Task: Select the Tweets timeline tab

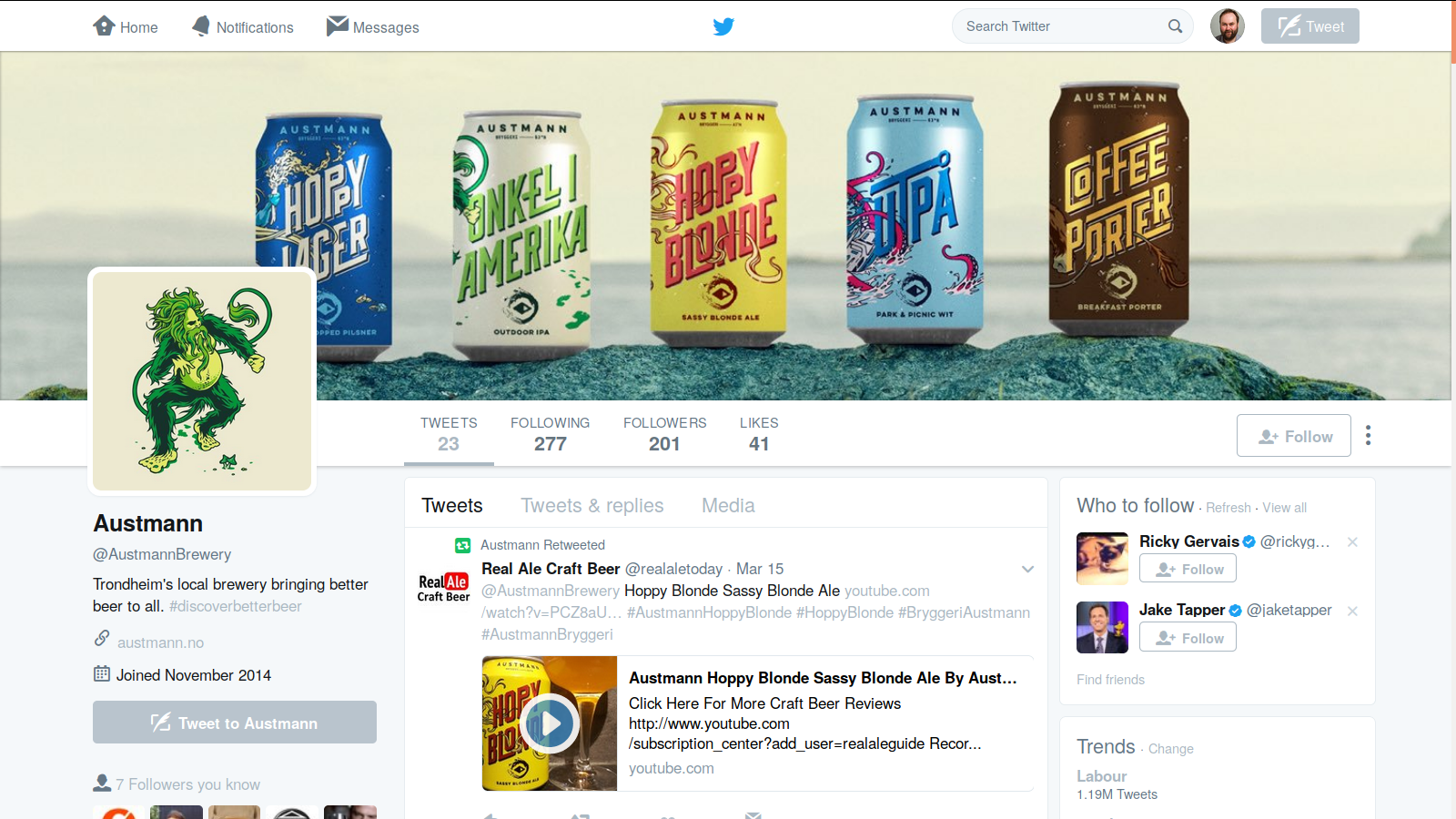Action: (x=452, y=506)
